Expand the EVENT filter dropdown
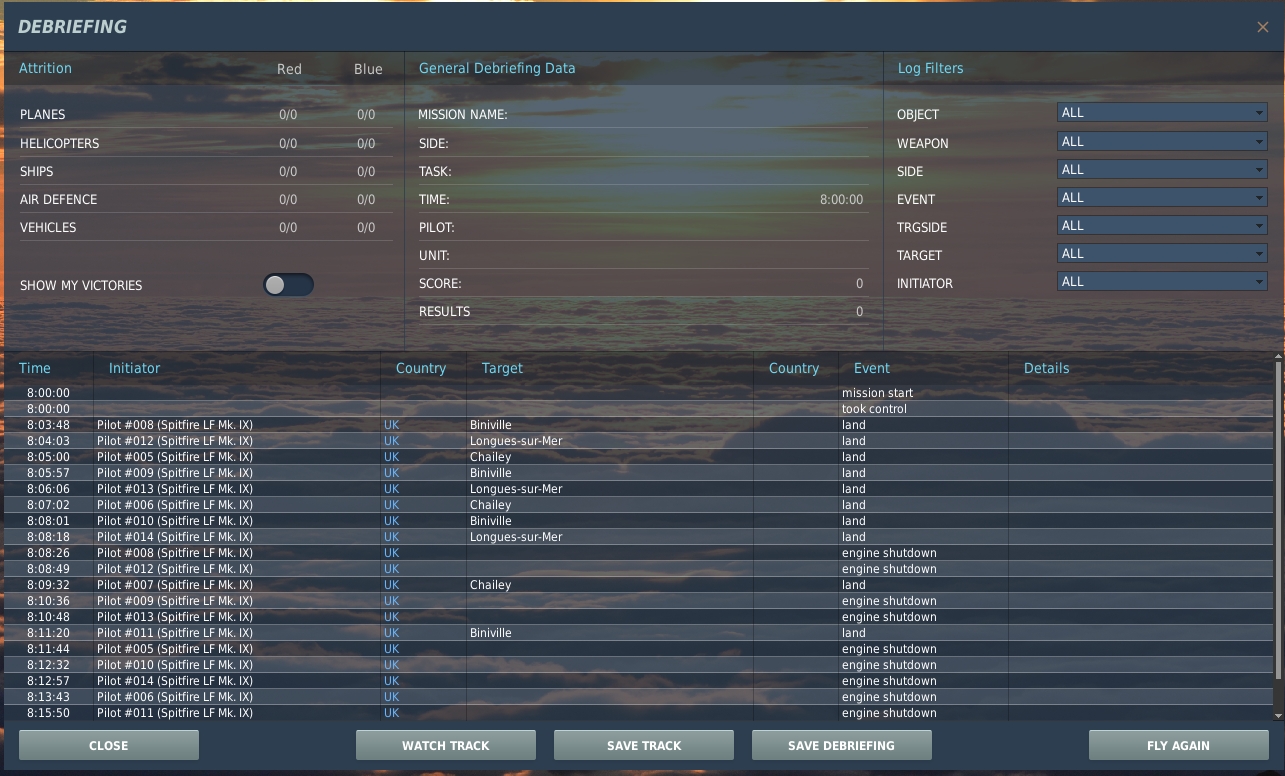This screenshot has height=776, width=1285. [x=1162, y=197]
